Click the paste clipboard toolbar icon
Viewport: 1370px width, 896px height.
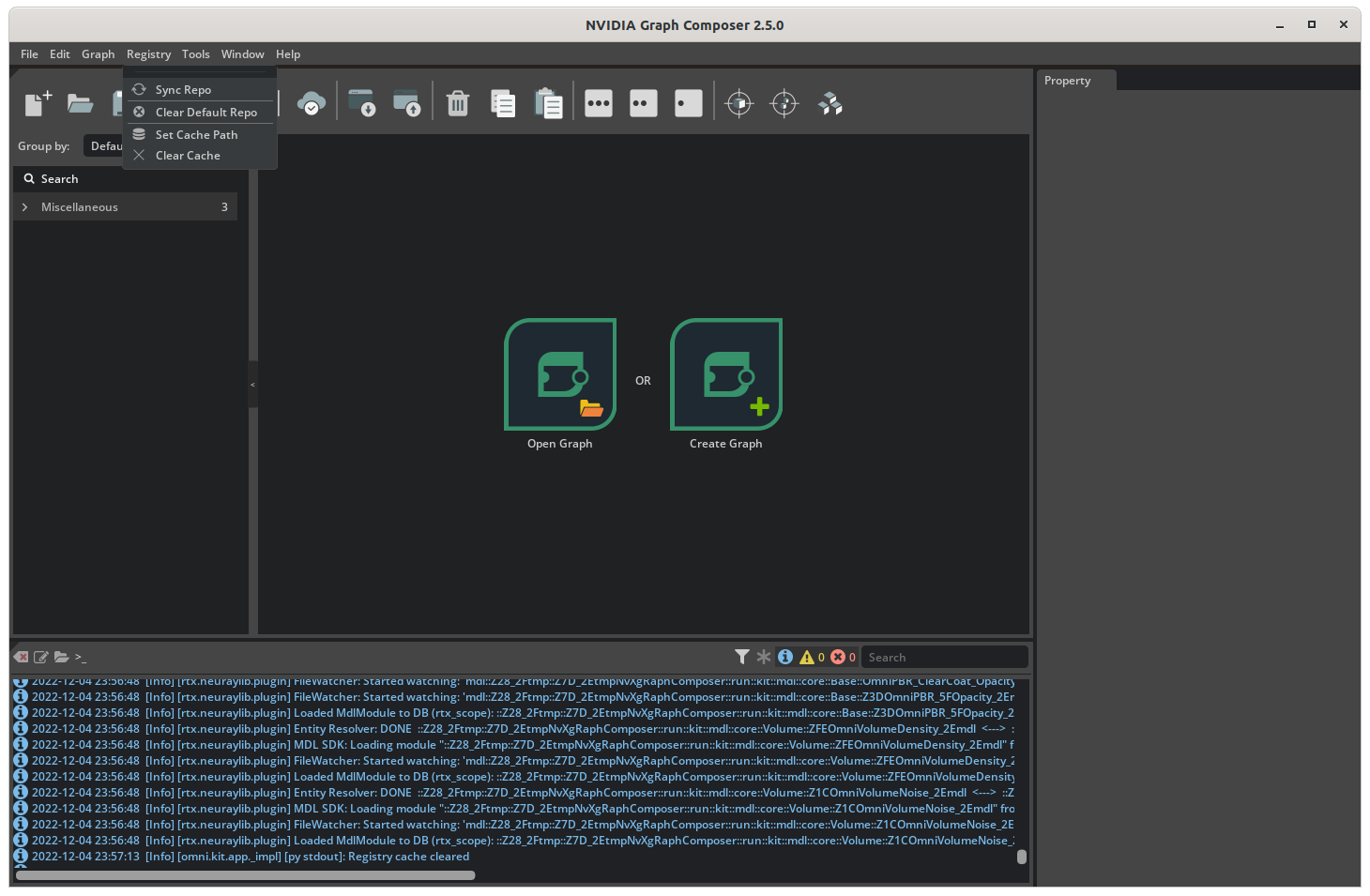(548, 103)
